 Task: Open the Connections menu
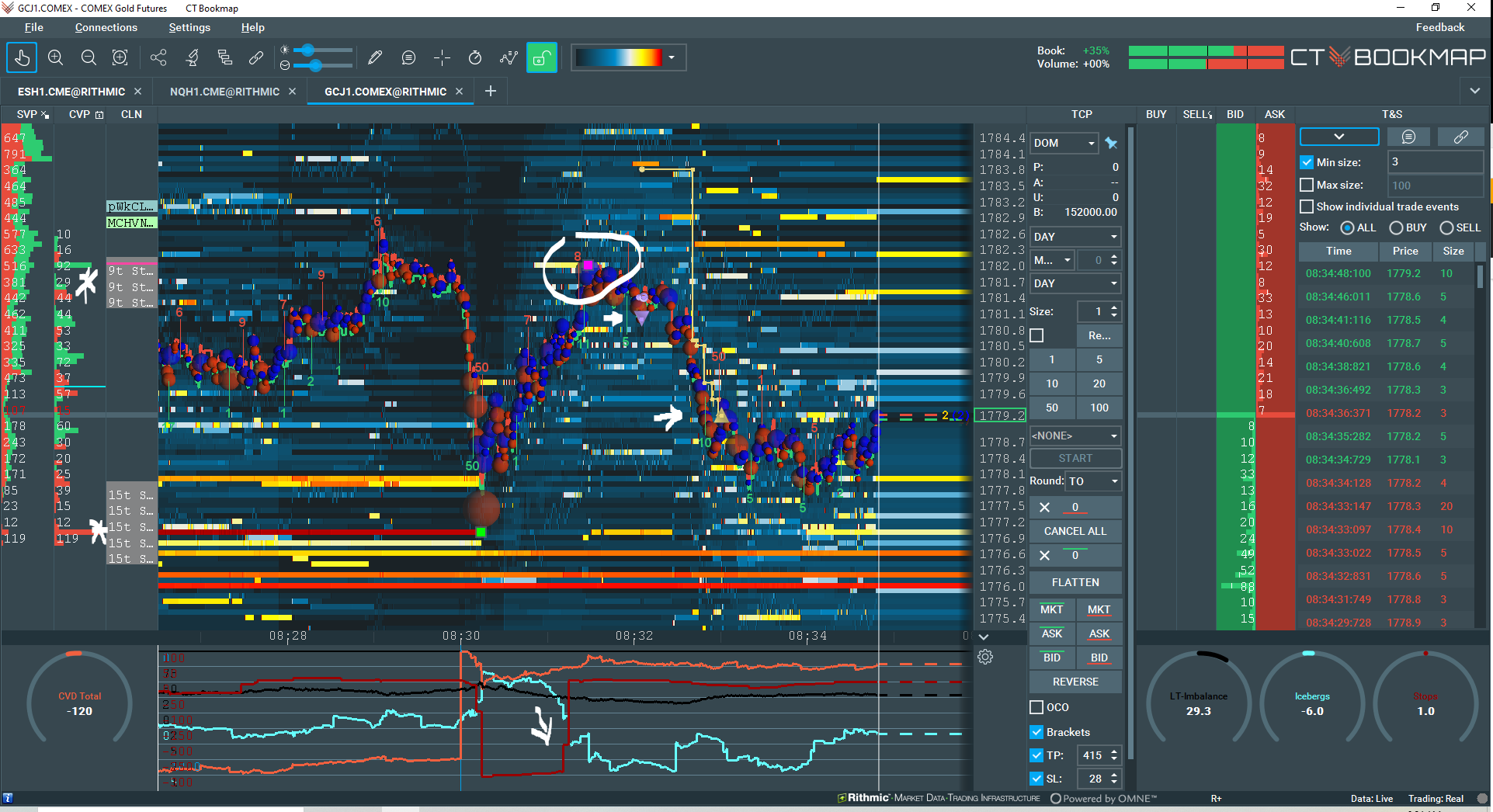pos(106,27)
